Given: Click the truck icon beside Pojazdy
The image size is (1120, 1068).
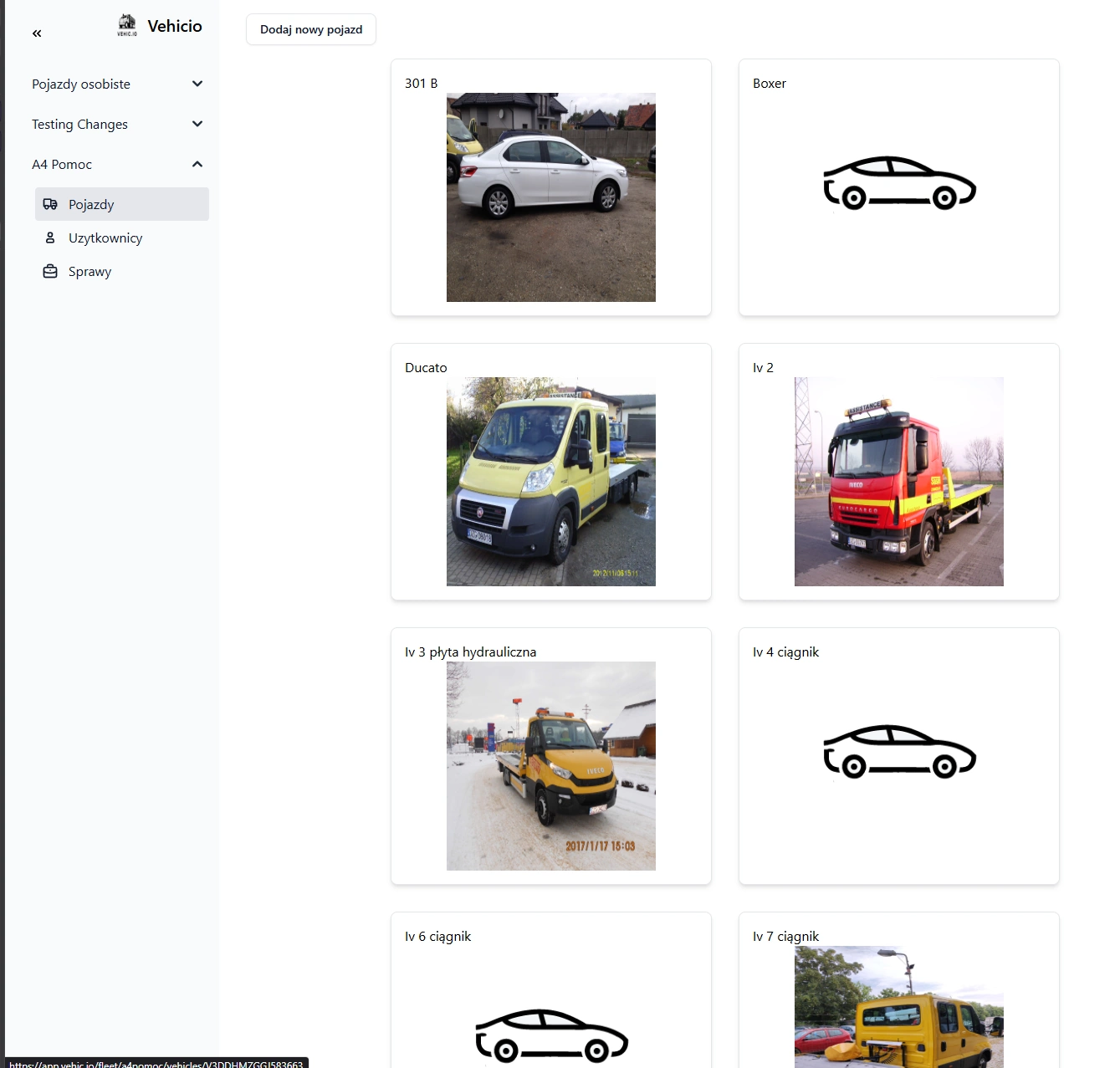Looking at the screenshot, I should (50, 204).
